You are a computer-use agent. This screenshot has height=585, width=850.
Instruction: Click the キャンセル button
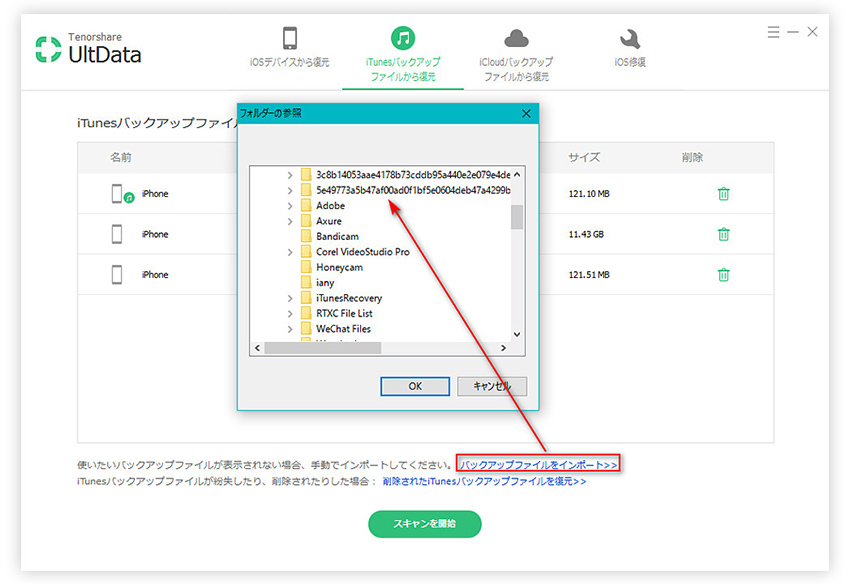point(492,386)
